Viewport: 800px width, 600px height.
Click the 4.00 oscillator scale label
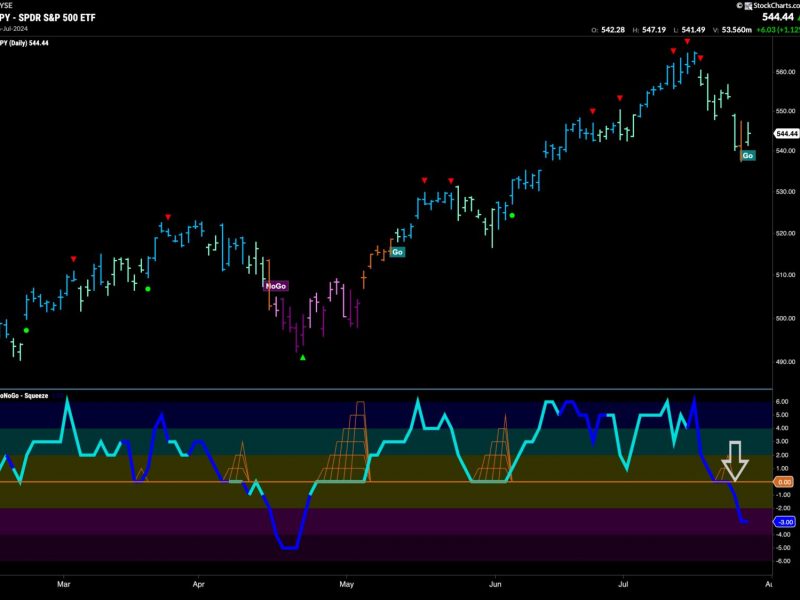[x=782, y=429]
